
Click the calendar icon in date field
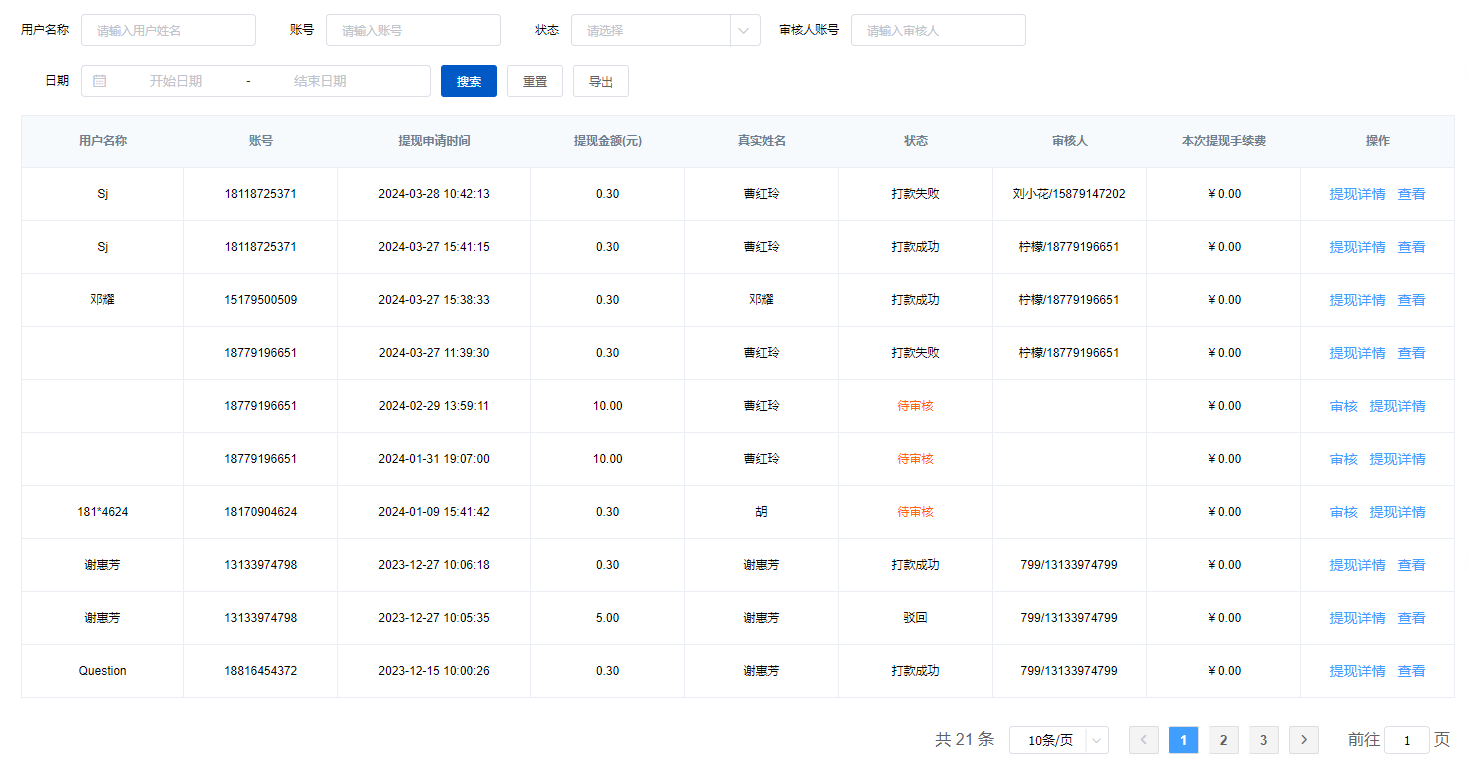(100, 81)
